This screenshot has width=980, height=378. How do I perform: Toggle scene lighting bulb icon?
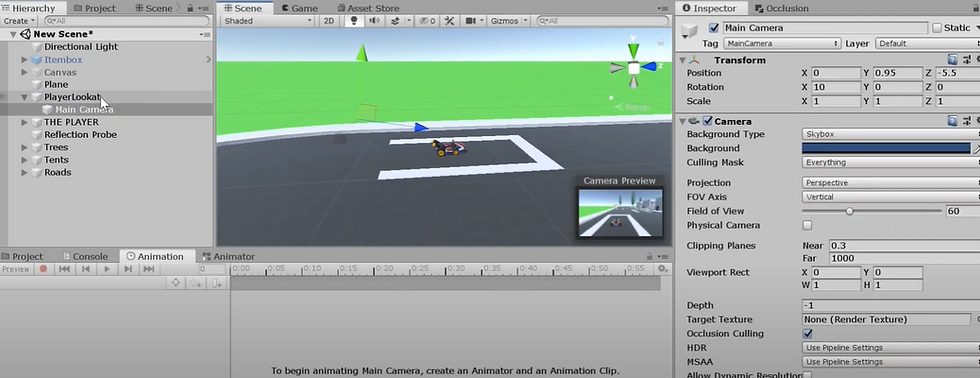[x=354, y=21]
